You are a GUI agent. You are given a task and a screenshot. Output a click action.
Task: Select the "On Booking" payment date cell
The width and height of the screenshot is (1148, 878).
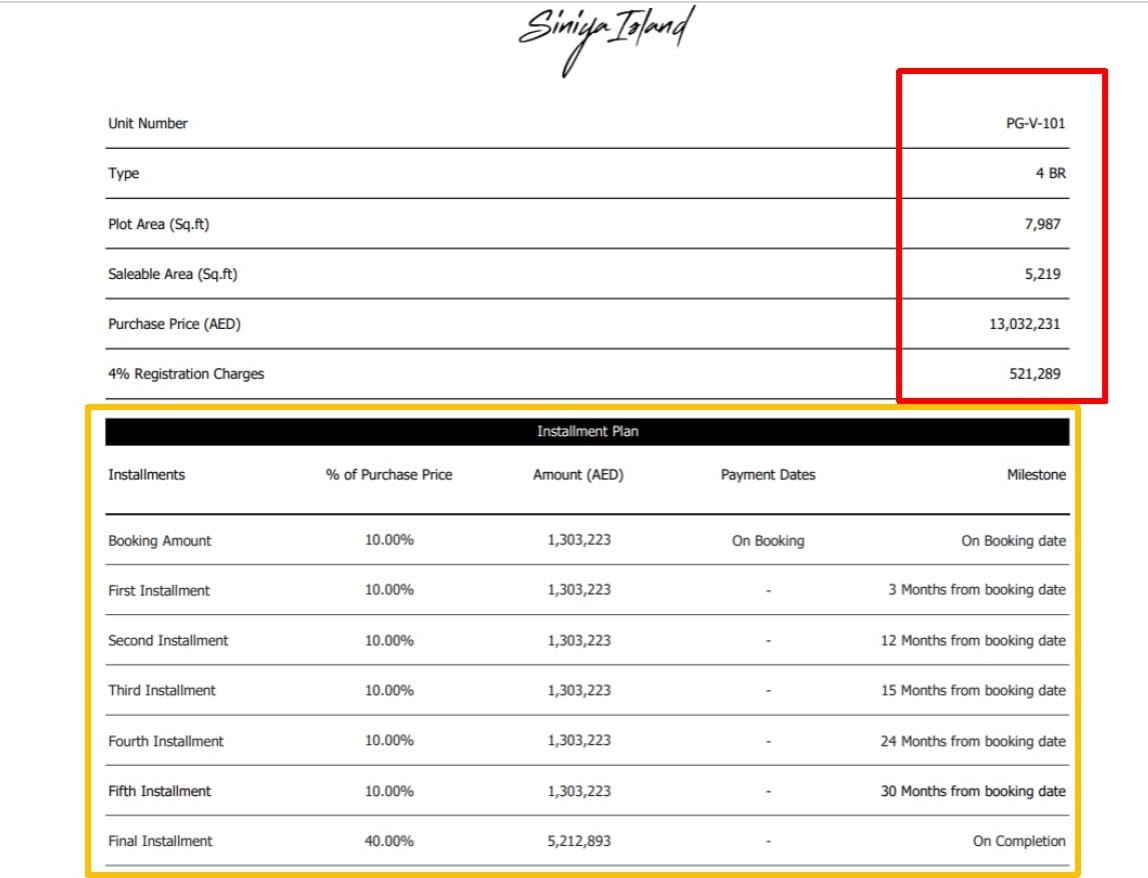pyautogui.click(x=768, y=541)
